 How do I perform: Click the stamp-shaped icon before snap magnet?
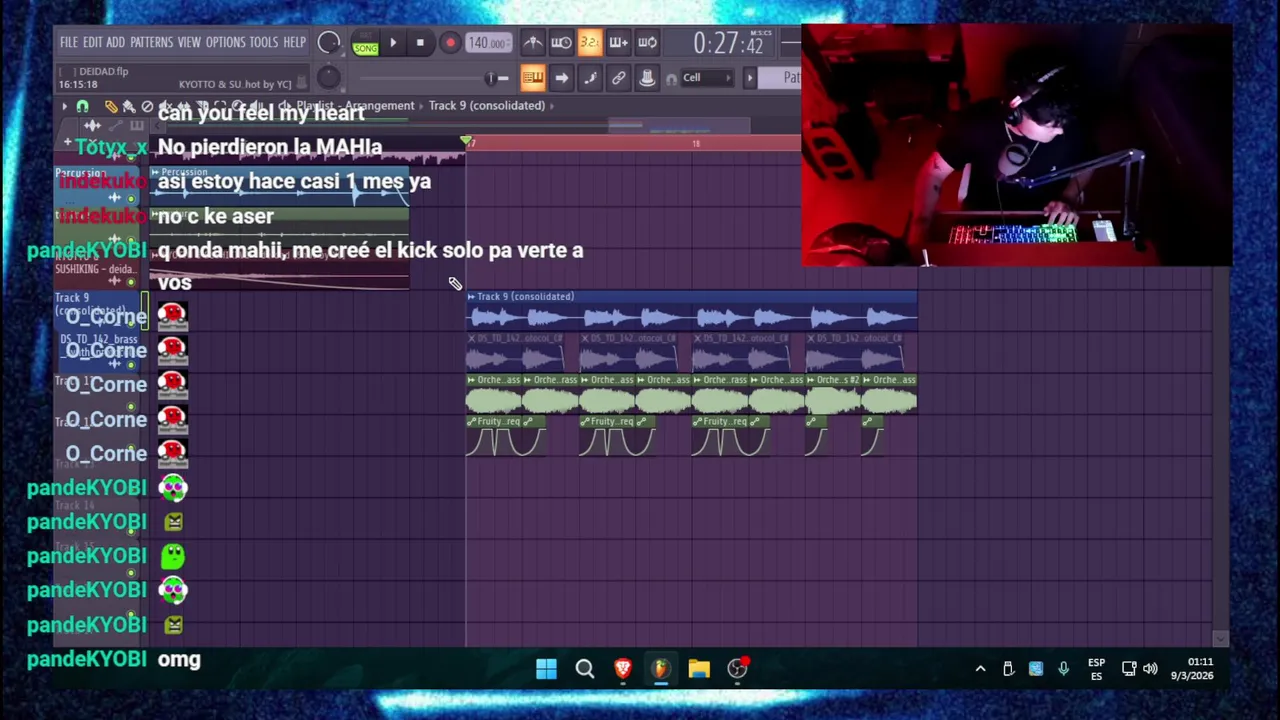647,78
